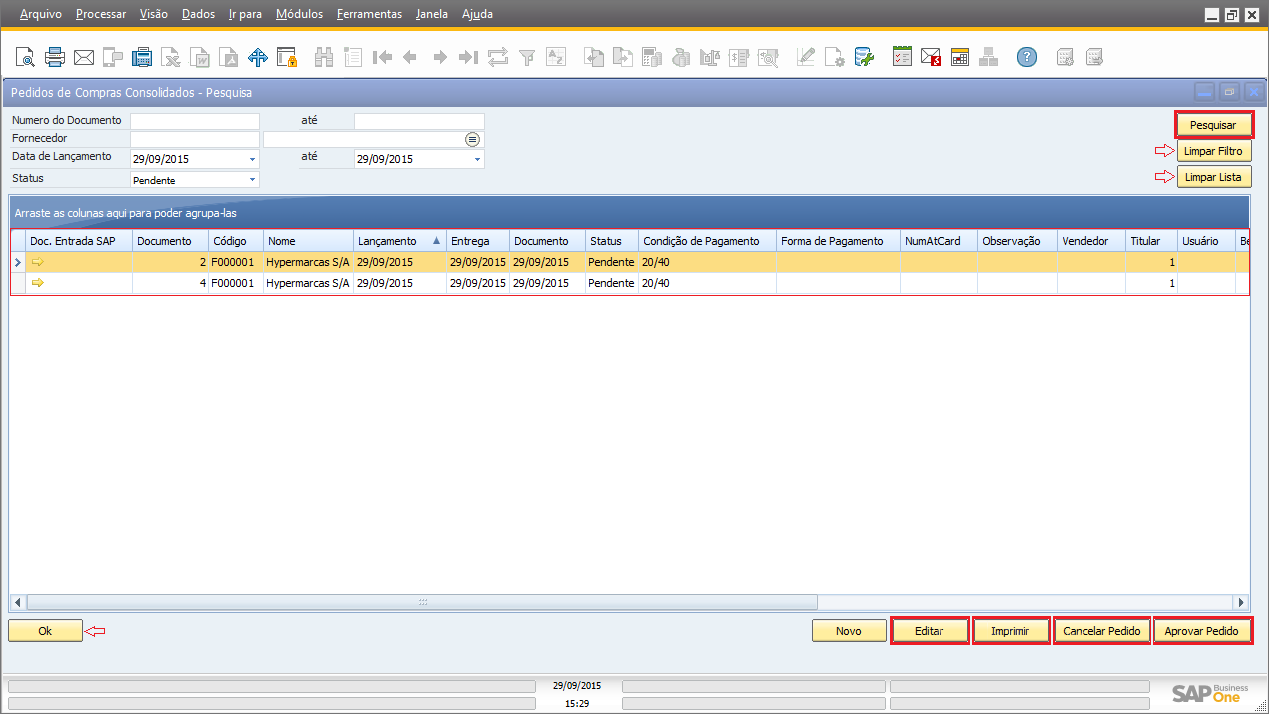Sort by the Condição de Pagamento header
The image size is (1269, 714).
coord(708,241)
